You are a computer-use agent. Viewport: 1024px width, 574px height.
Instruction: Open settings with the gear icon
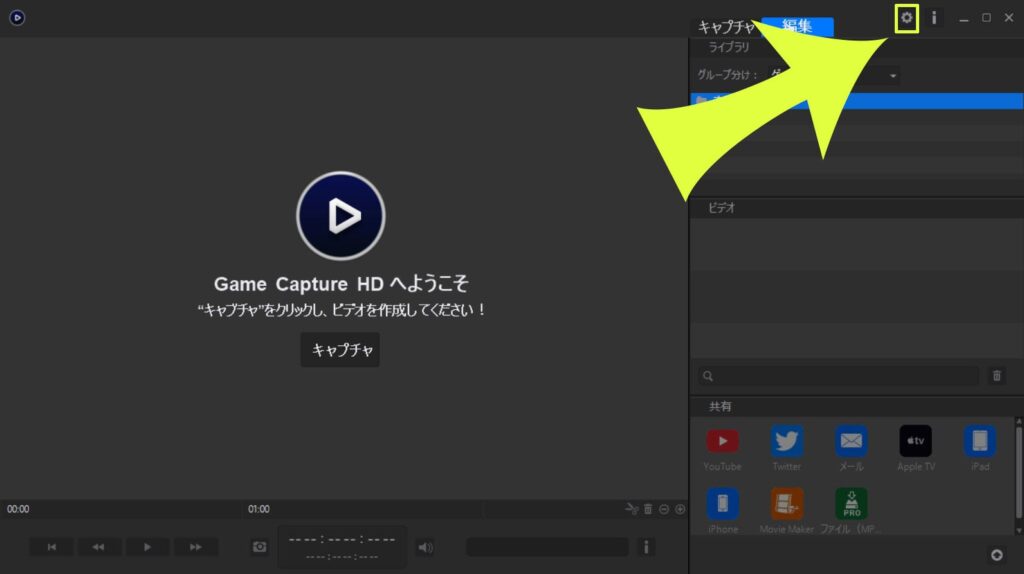907,18
